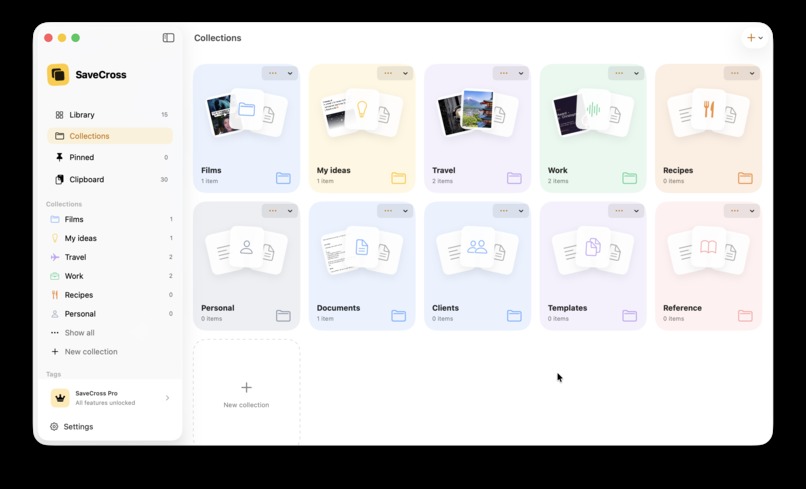Screen dimensions: 806x489
Task: Click the folder icon on Films card
Action: click(283, 178)
